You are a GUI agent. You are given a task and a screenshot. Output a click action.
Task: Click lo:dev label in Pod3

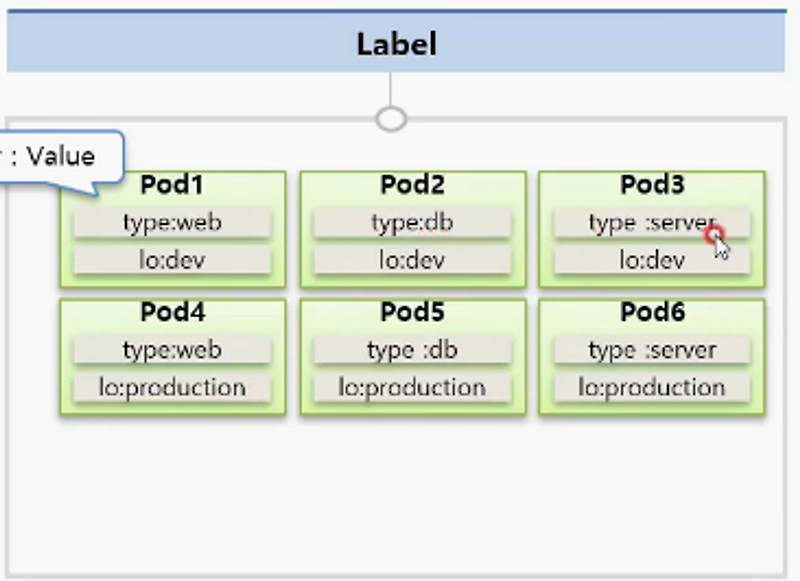click(x=652, y=261)
